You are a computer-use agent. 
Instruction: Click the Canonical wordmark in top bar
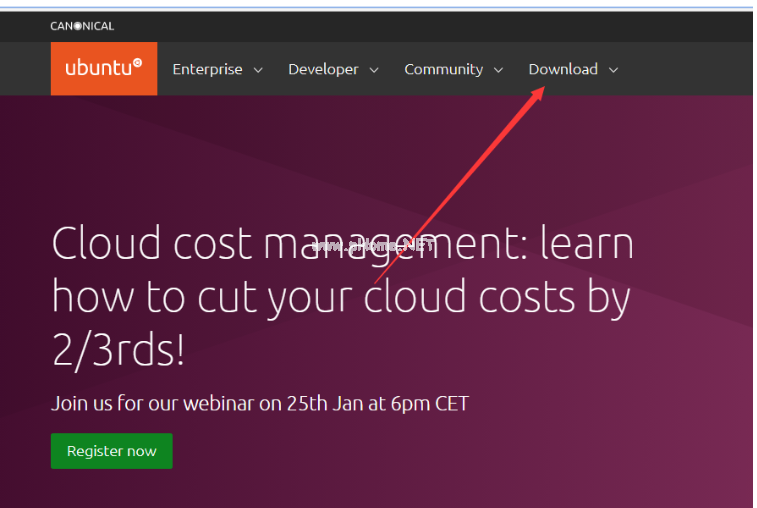click(x=82, y=26)
